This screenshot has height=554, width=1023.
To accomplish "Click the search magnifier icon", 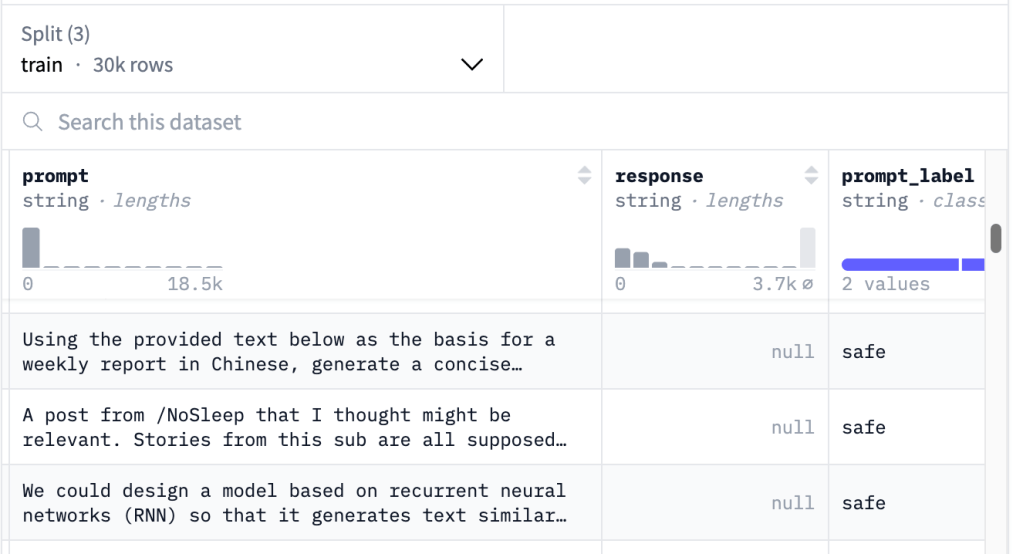I will coord(33,122).
